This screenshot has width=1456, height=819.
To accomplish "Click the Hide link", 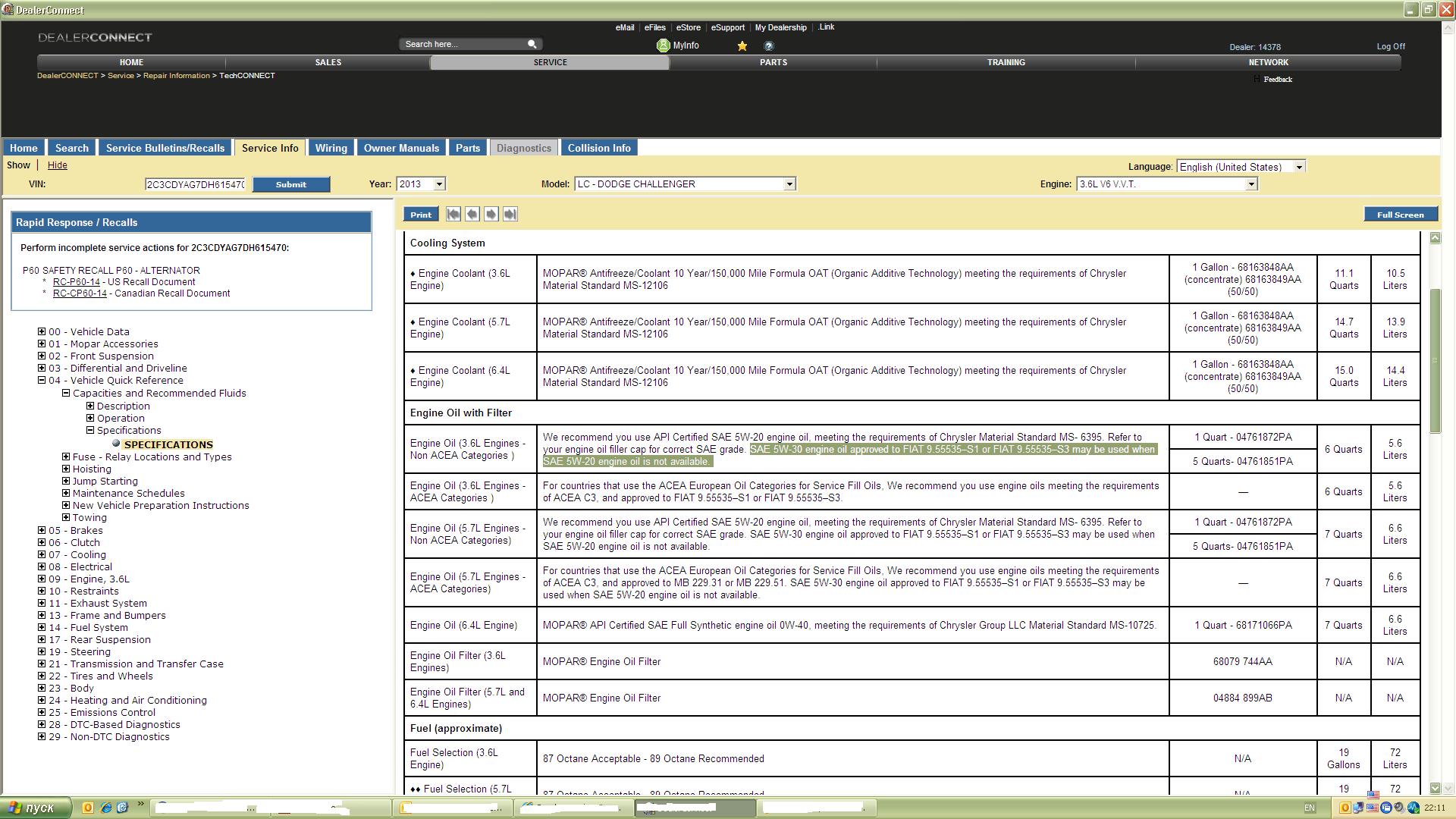I will pos(57,165).
